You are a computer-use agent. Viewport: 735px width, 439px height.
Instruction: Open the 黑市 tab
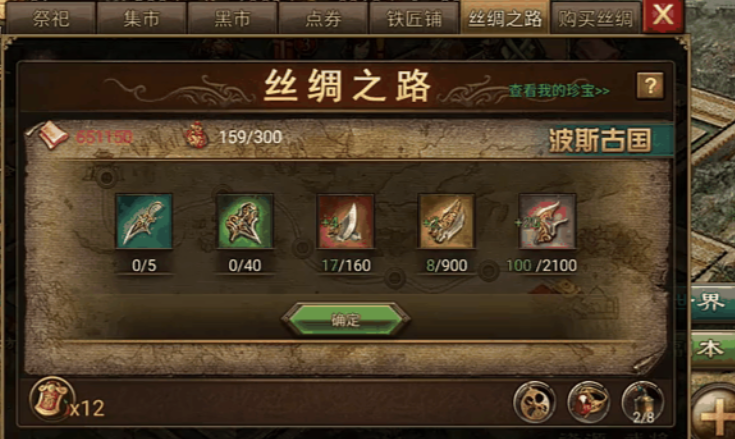[x=232, y=18]
